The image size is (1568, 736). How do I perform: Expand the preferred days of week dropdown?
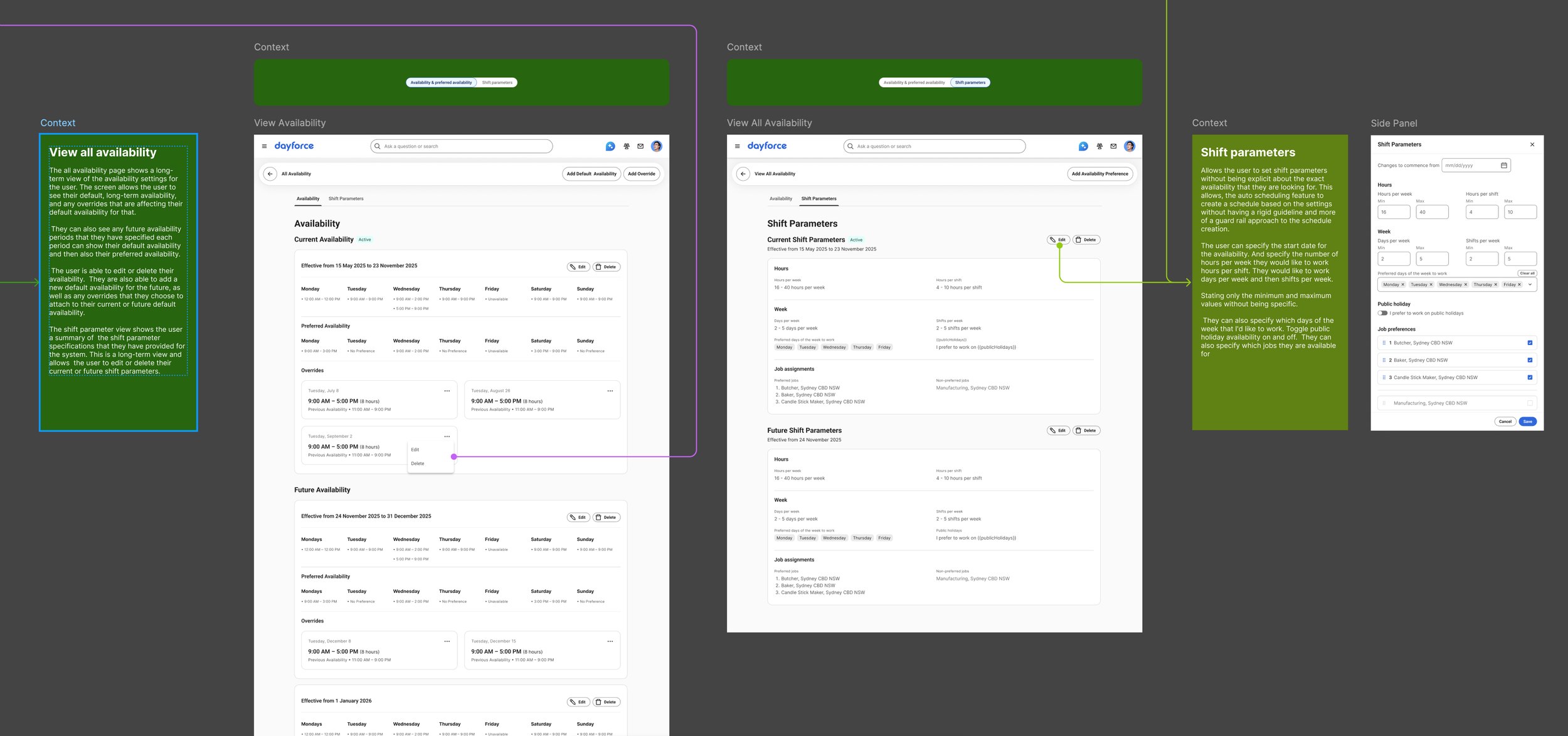1530,285
